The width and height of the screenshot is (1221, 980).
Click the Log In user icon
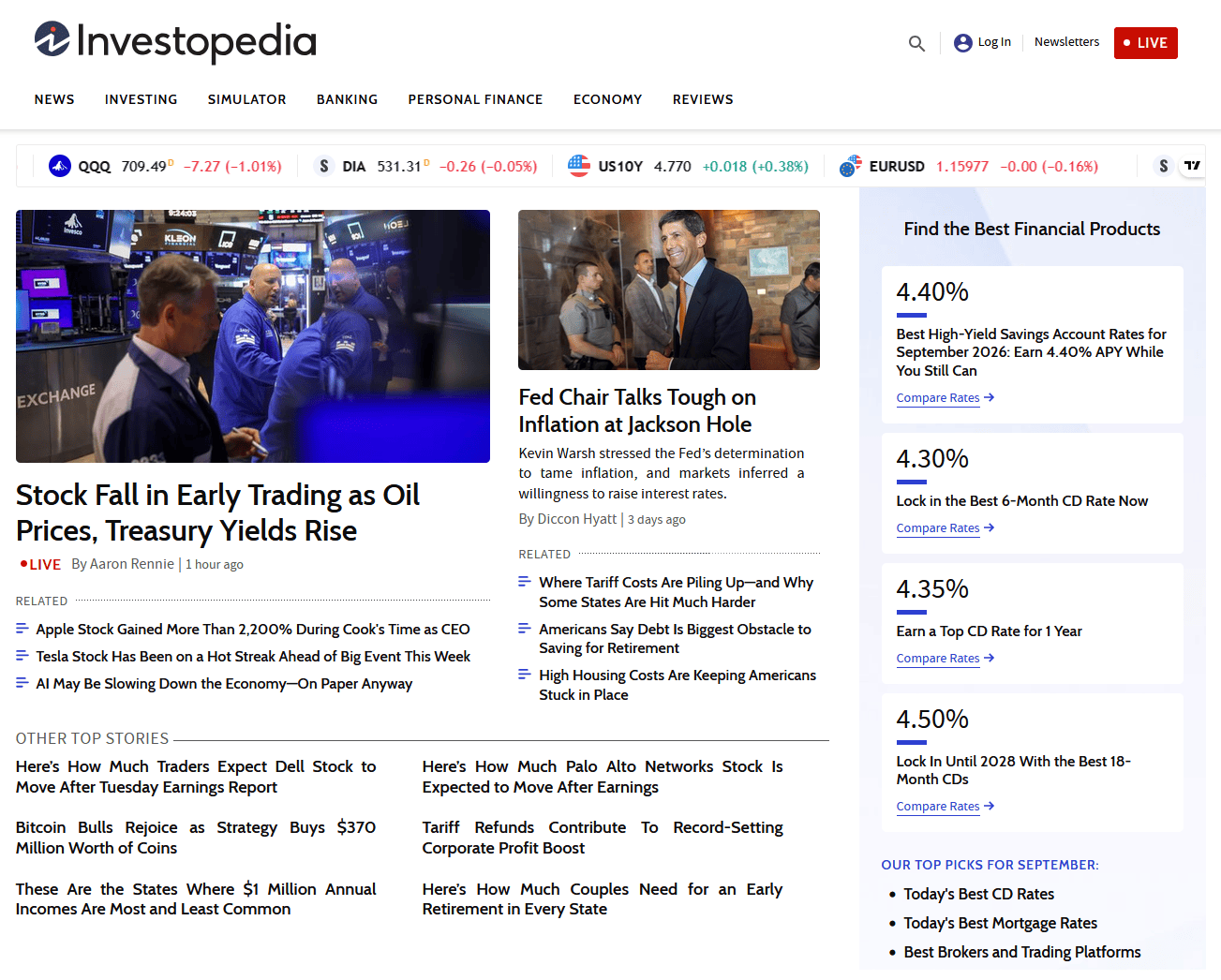pos(962,43)
